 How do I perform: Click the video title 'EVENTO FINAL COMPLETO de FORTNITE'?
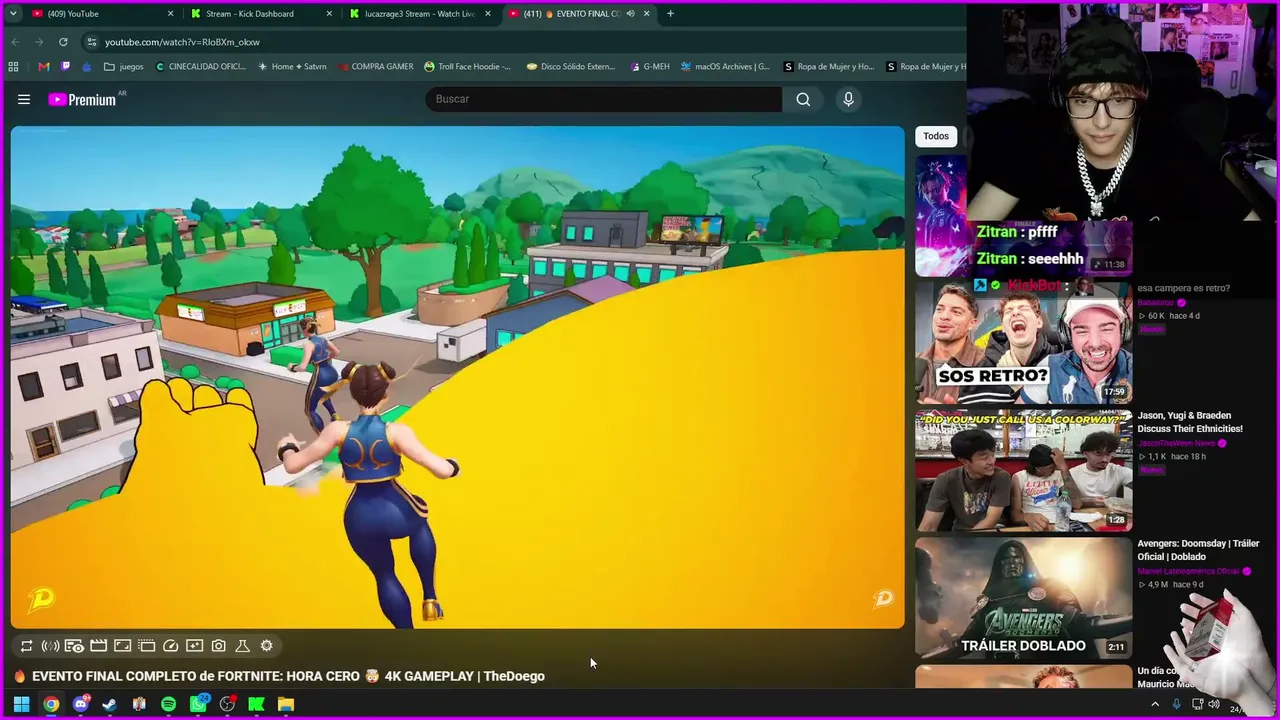coord(288,676)
